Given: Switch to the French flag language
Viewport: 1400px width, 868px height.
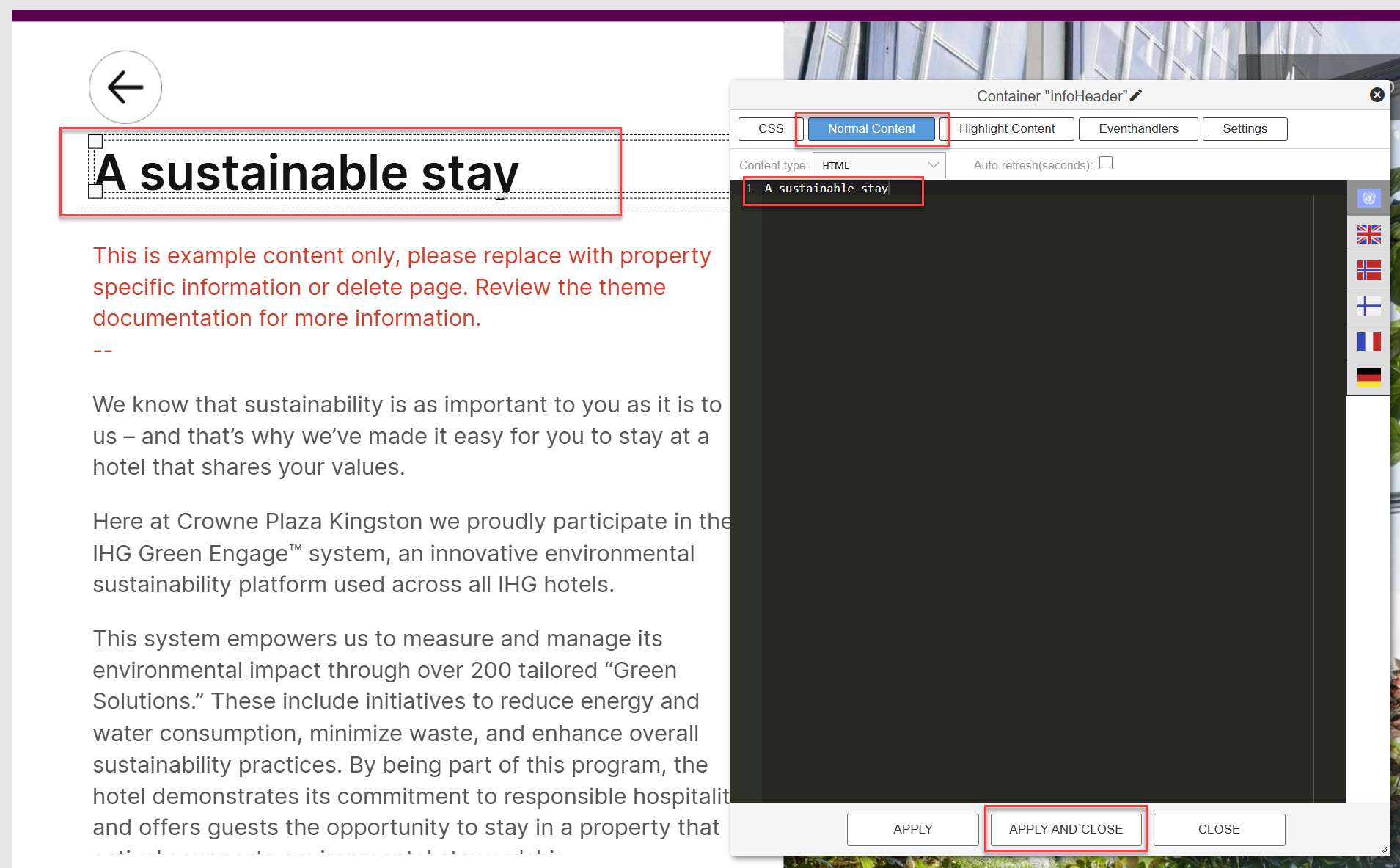Looking at the screenshot, I should [x=1368, y=342].
